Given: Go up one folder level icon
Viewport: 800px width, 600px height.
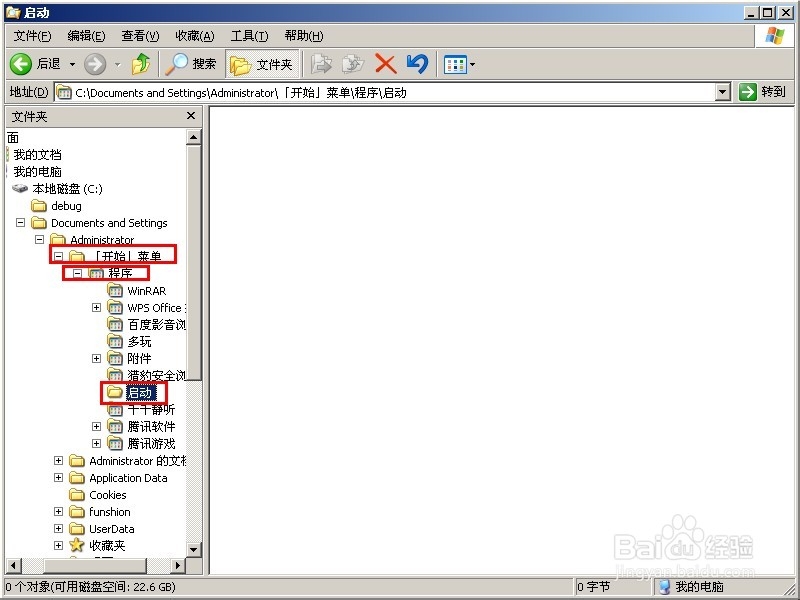Looking at the screenshot, I should (141, 64).
